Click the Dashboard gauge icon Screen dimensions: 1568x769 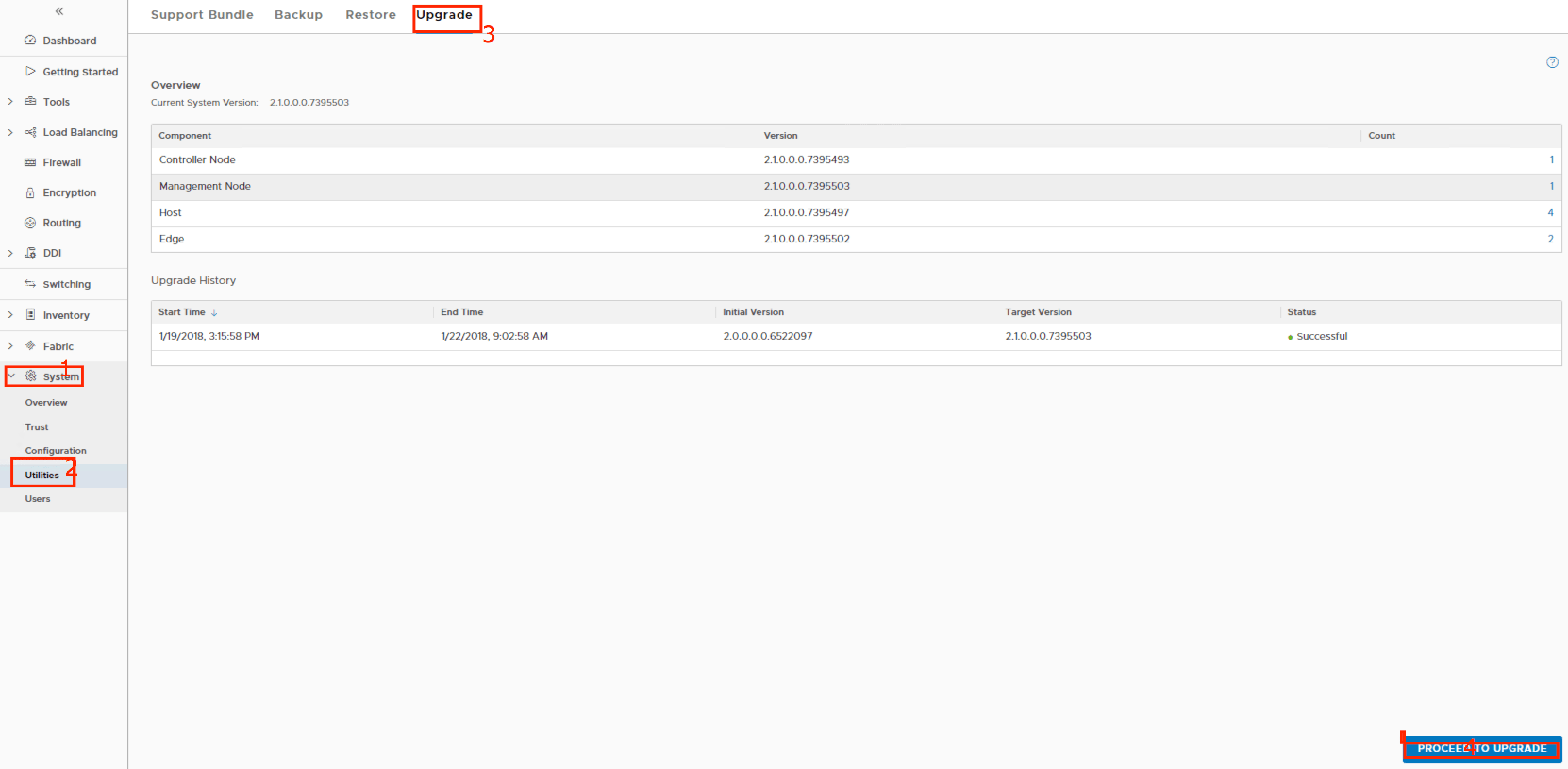click(x=30, y=40)
